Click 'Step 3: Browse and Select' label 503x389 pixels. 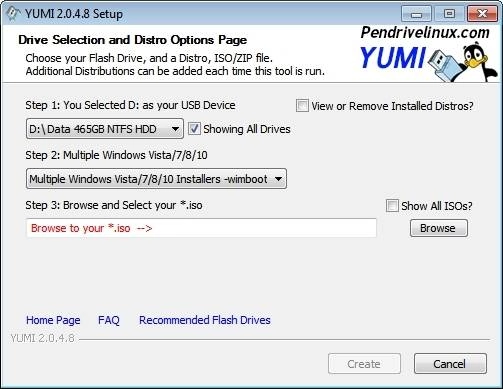[114, 205]
